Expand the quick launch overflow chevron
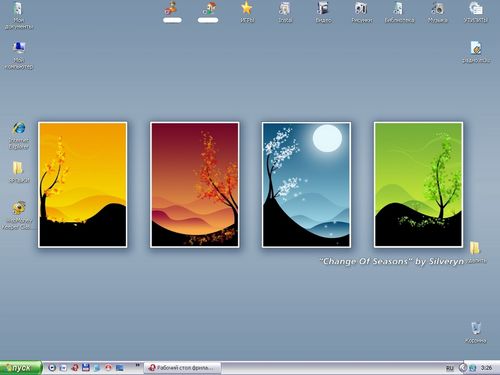 [137, 365]
